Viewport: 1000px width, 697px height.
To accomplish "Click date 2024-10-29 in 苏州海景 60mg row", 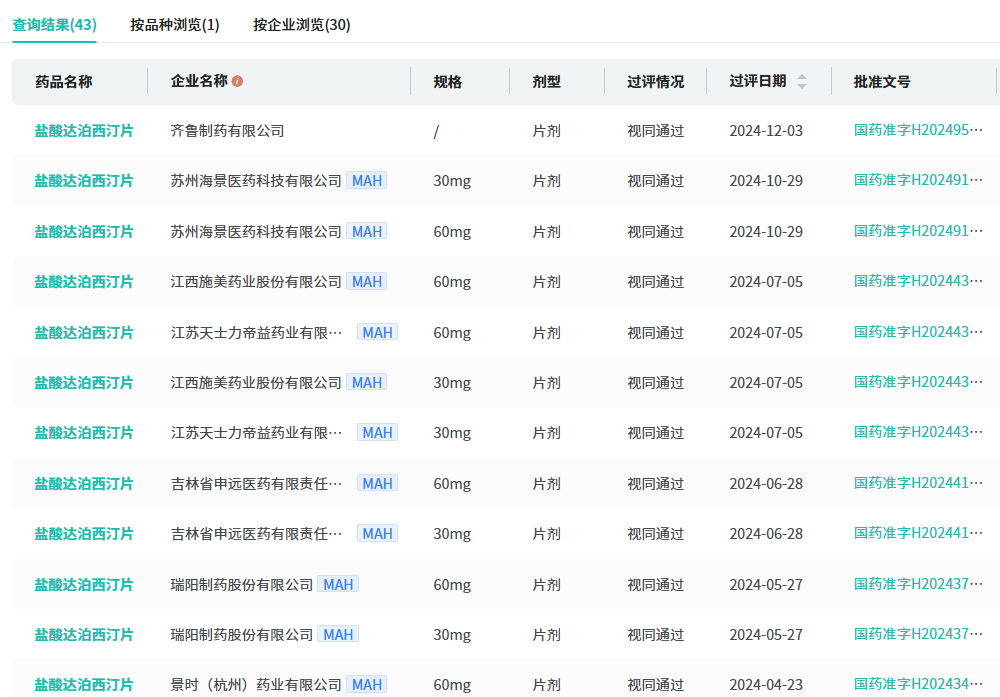I will coord(766,231).
